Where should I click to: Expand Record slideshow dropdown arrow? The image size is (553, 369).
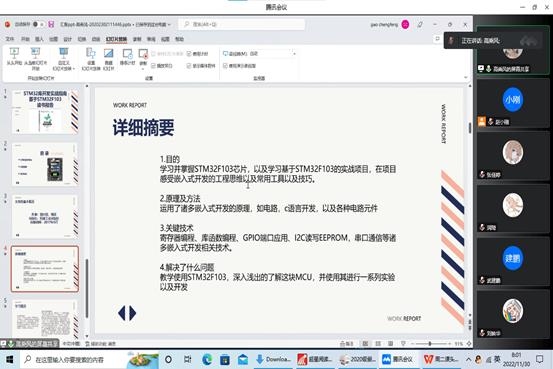(143, 69)
